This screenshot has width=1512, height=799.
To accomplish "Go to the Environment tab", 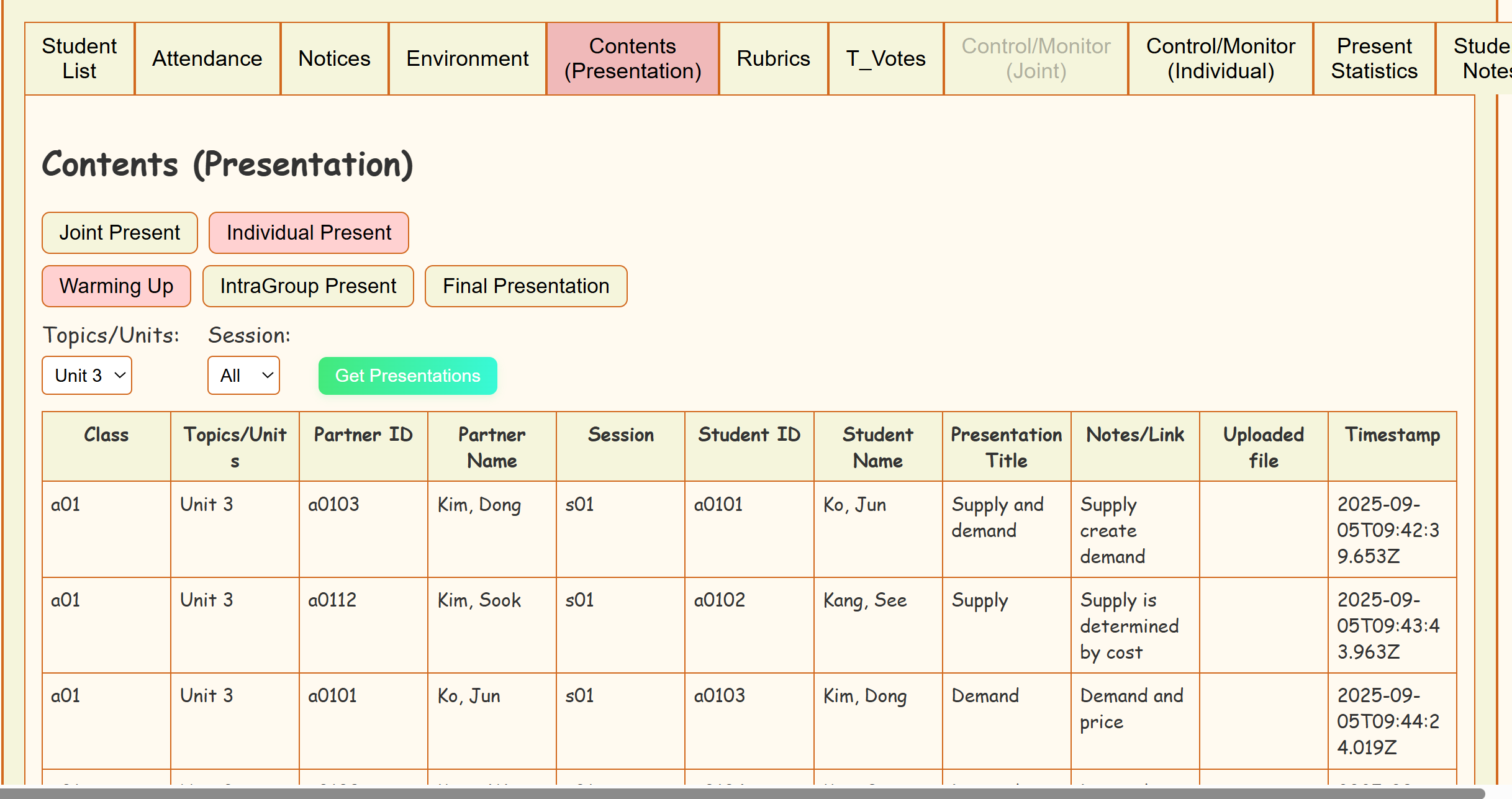I will (x=467, y=58).
